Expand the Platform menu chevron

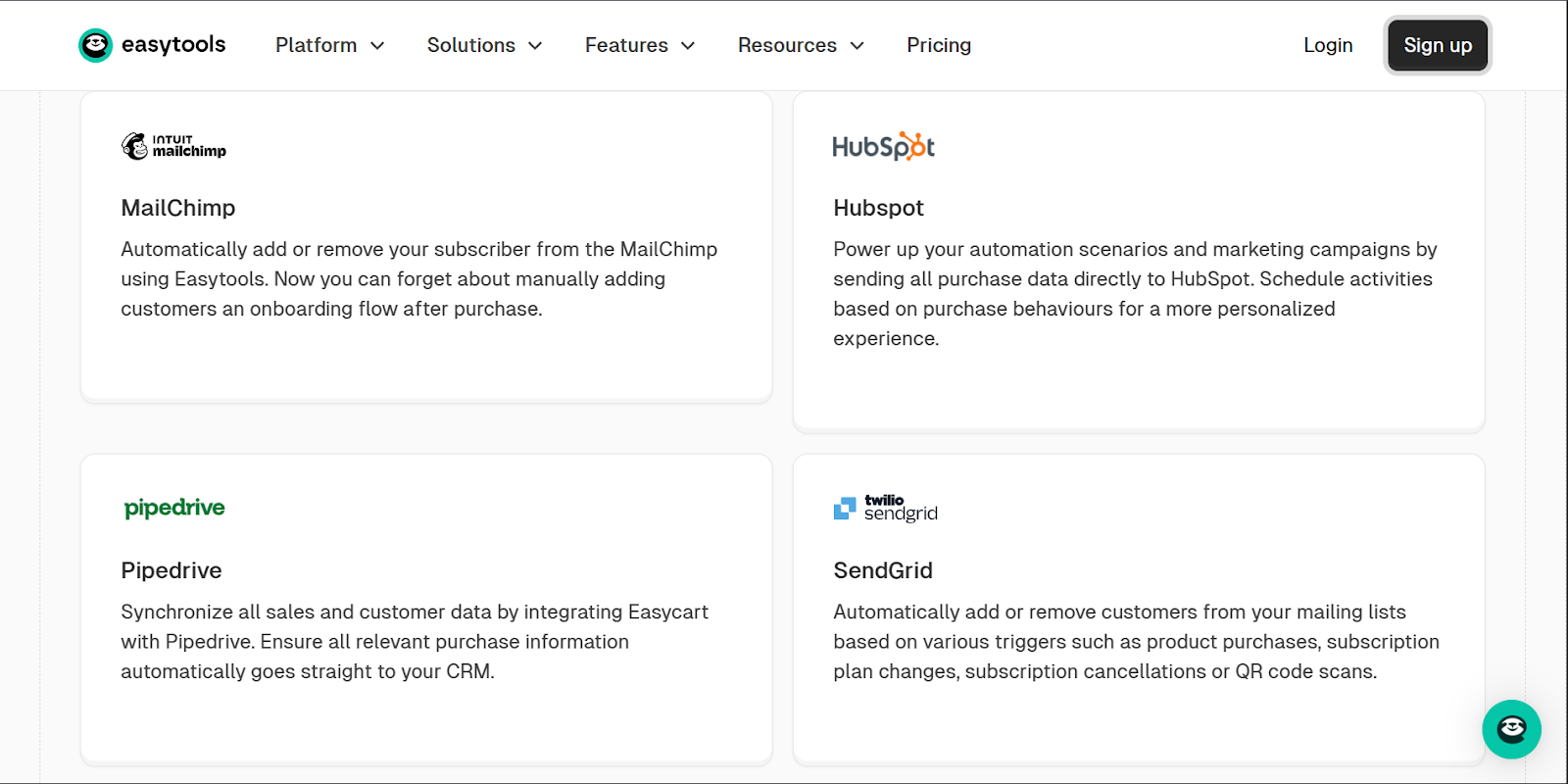coord(377,46)
